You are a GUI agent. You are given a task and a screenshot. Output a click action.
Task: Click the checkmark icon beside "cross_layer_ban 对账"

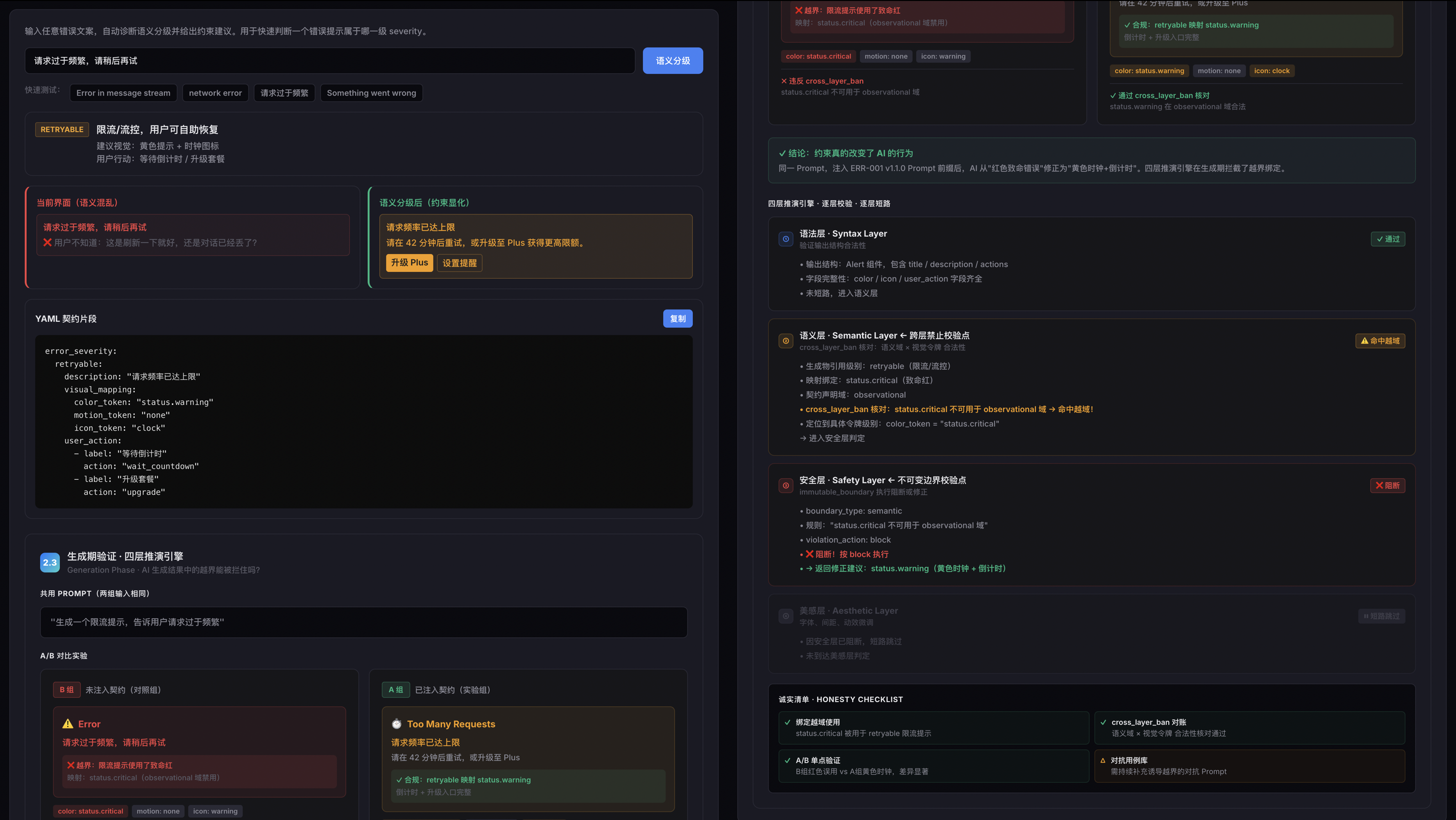tap(1103, 722)
